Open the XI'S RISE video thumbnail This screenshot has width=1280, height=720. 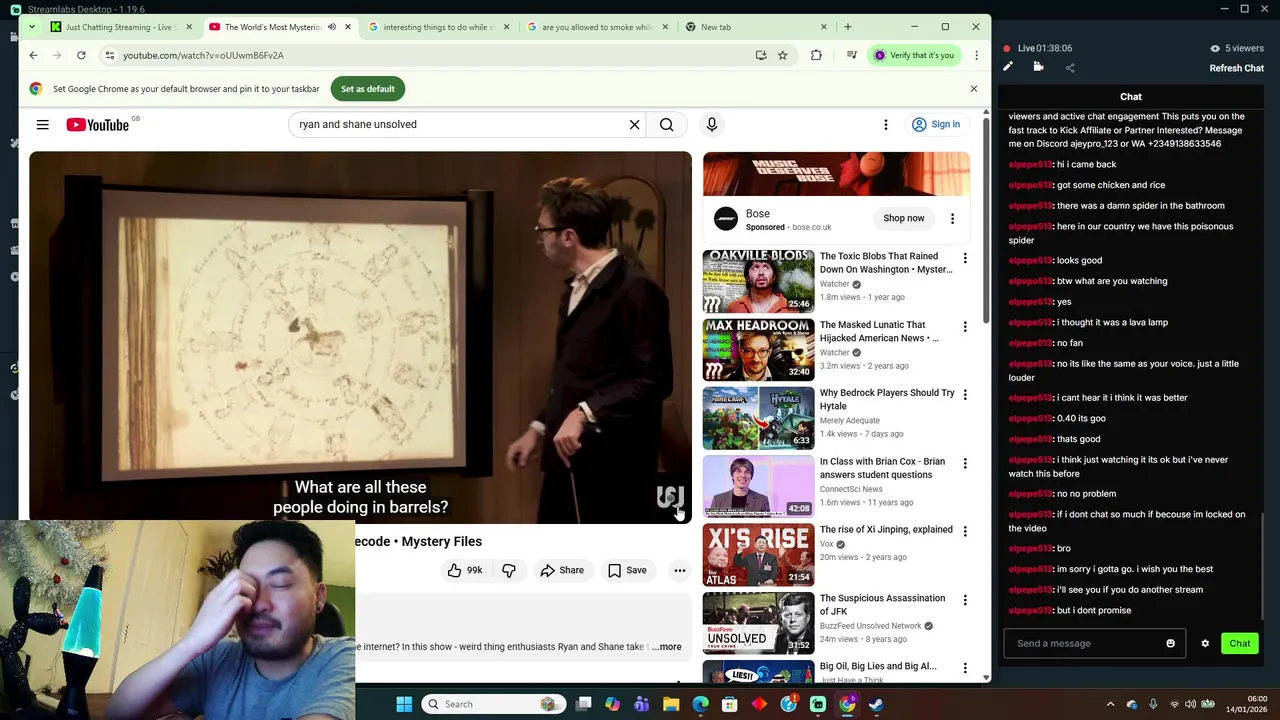click(x=758, y=554)
